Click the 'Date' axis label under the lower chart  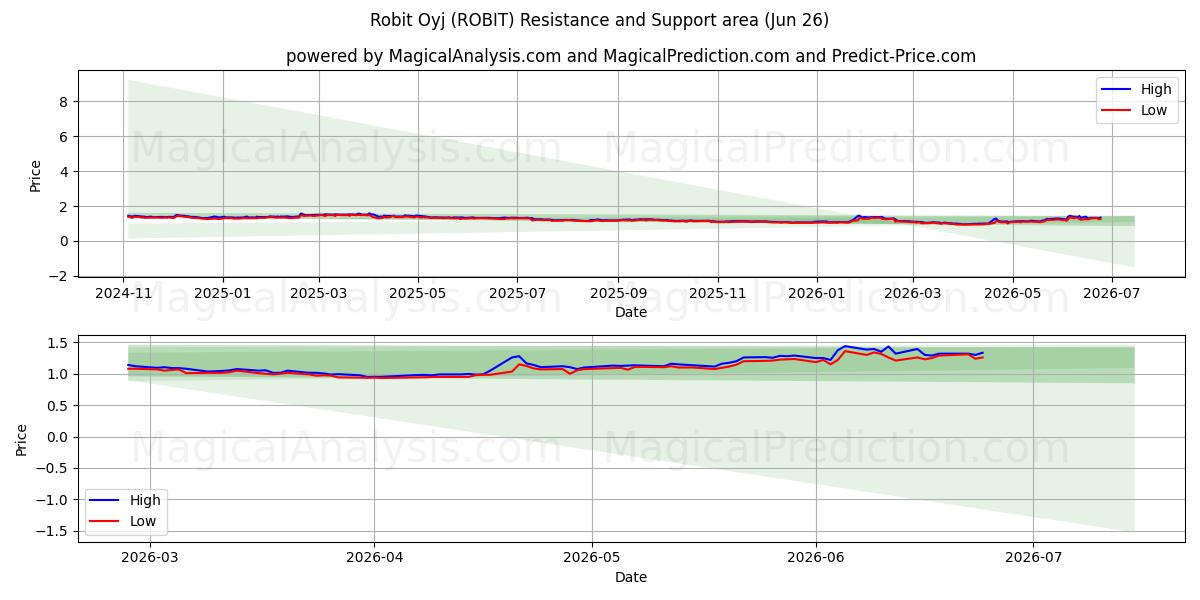631,577
